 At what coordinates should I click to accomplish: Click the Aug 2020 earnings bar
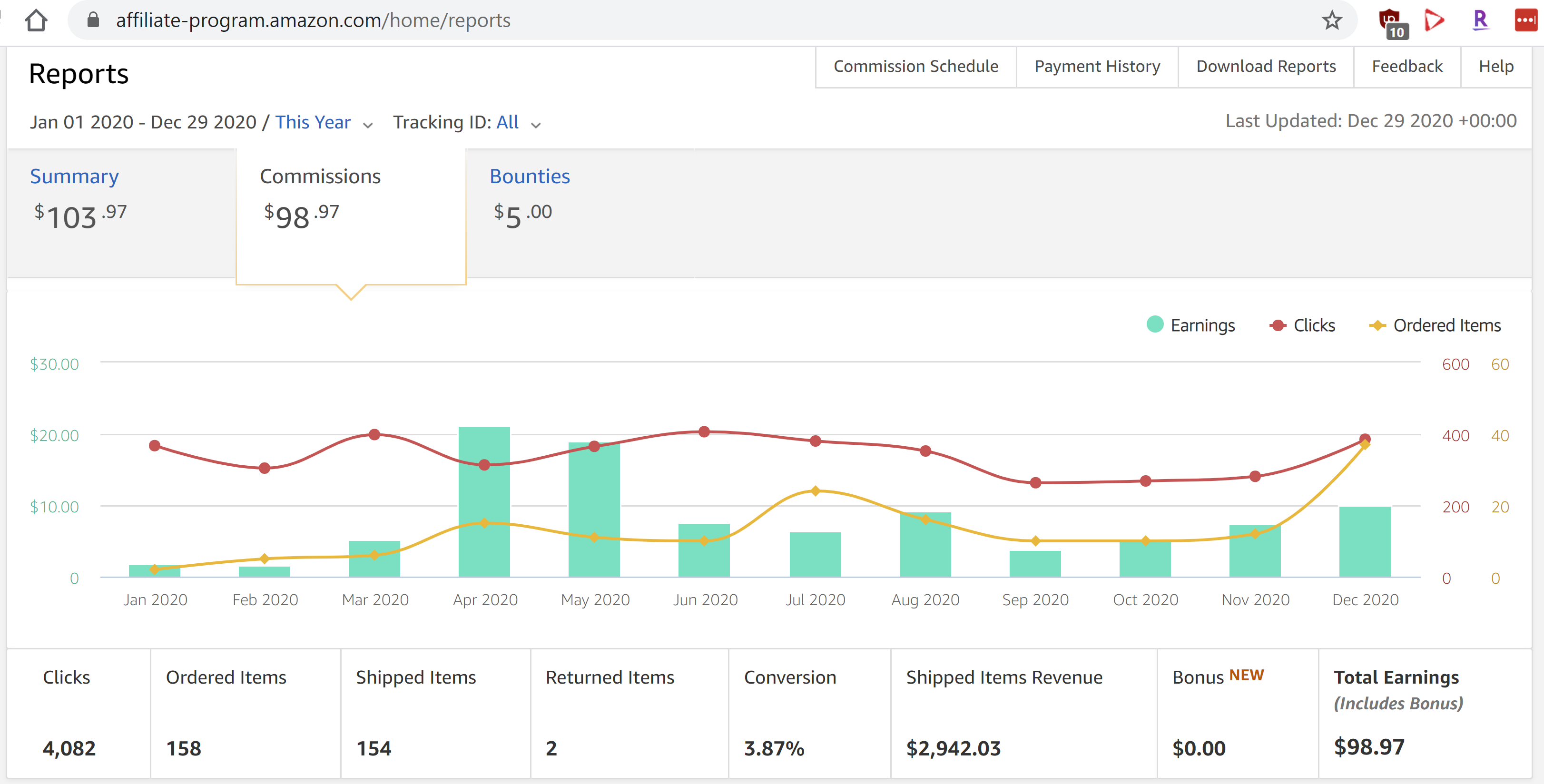coord(925,544)
